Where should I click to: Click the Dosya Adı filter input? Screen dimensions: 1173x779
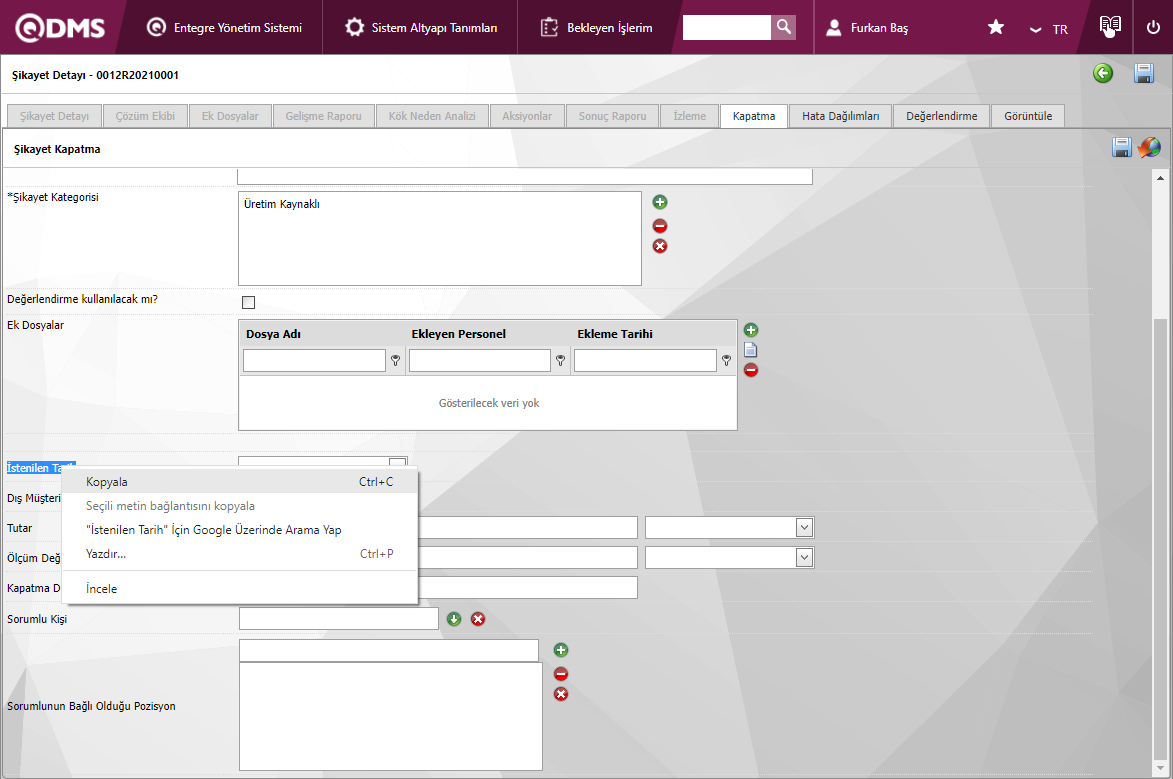314,361
